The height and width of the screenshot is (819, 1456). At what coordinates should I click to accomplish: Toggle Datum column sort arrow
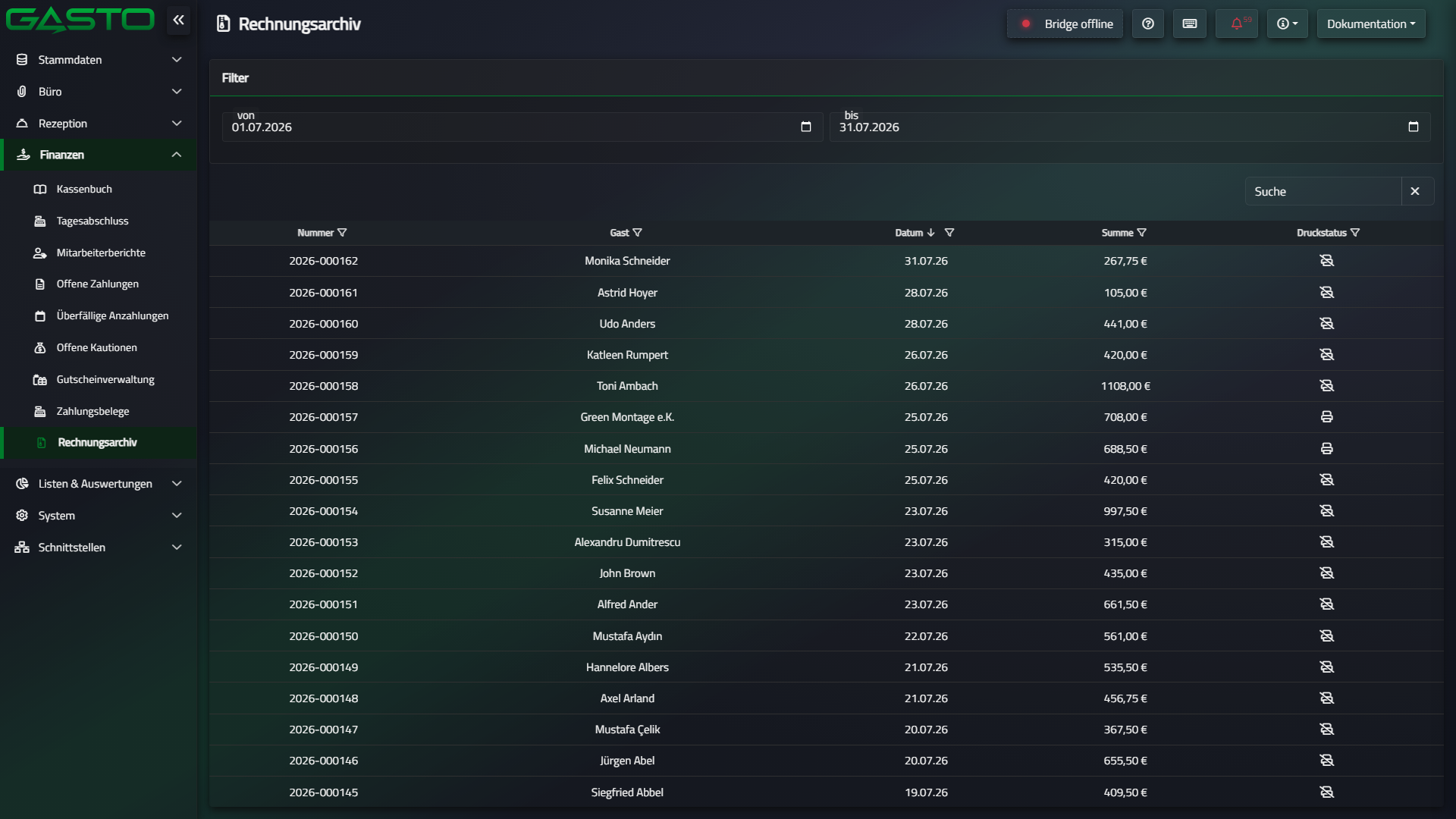click(x=931, y=233)
